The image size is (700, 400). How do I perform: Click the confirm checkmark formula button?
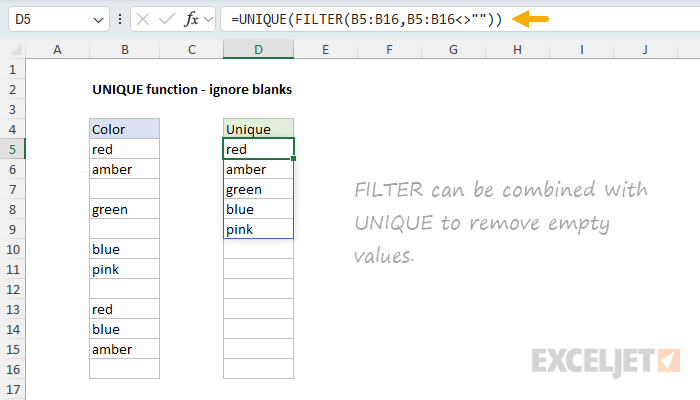(167, 19)
